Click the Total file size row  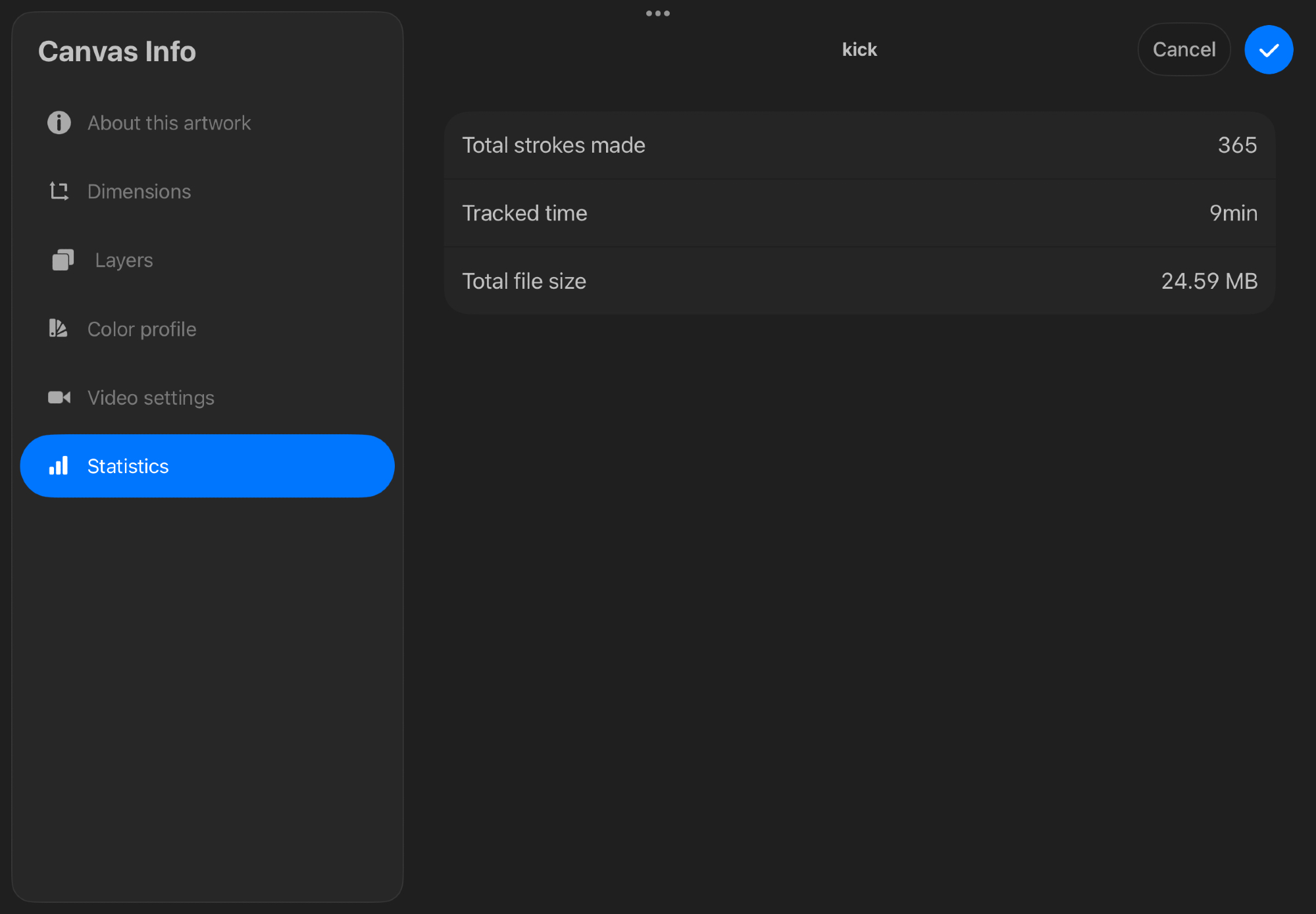[859, 282]
